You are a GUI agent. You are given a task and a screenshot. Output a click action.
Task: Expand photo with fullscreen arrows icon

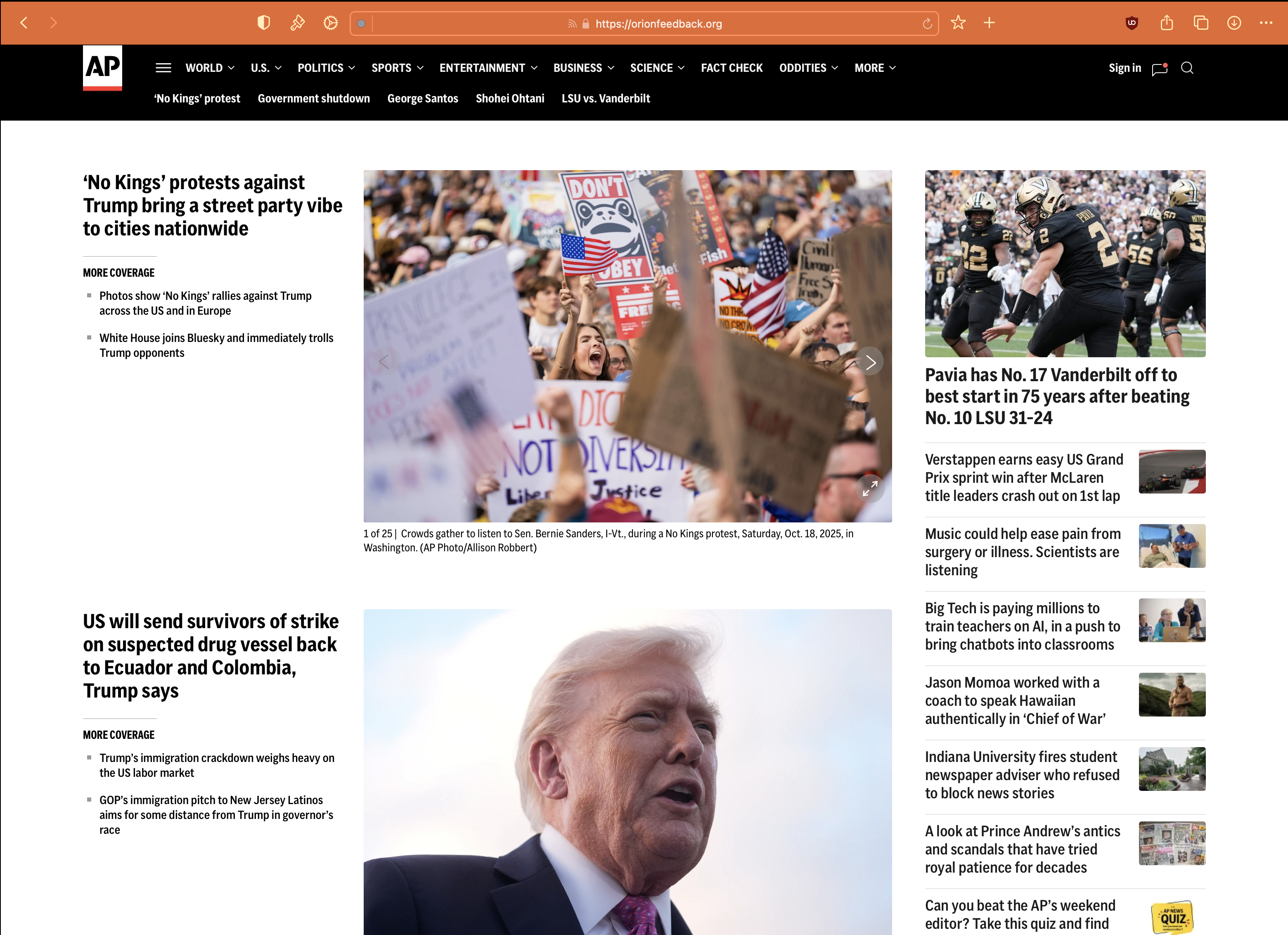coord(870,488)
